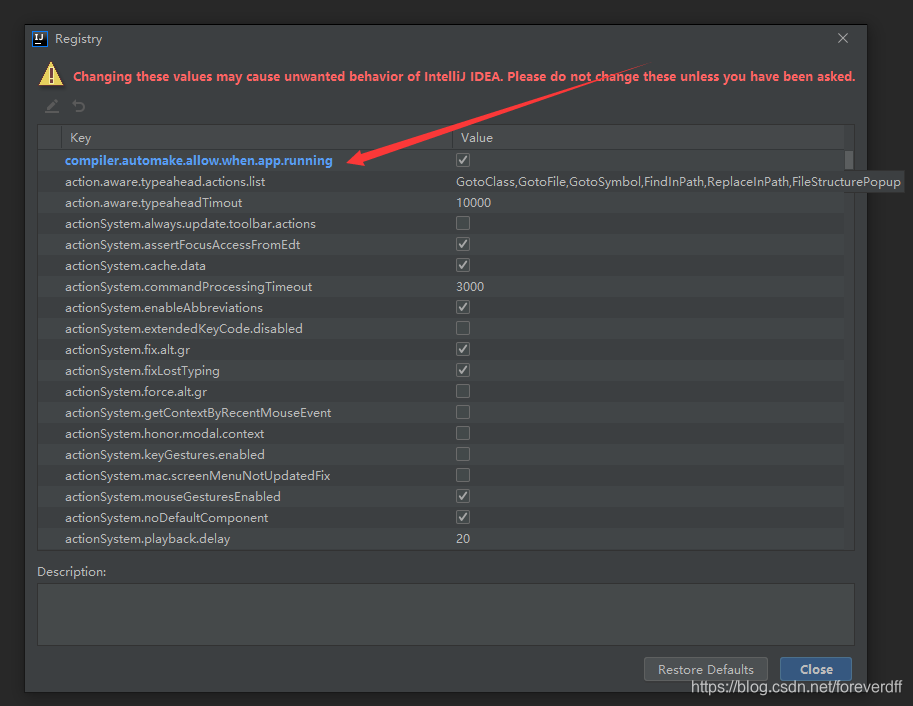Enable actionSystem.force.alt.gr checkbox
Viewport: 913px width, 706px height.
463,391
